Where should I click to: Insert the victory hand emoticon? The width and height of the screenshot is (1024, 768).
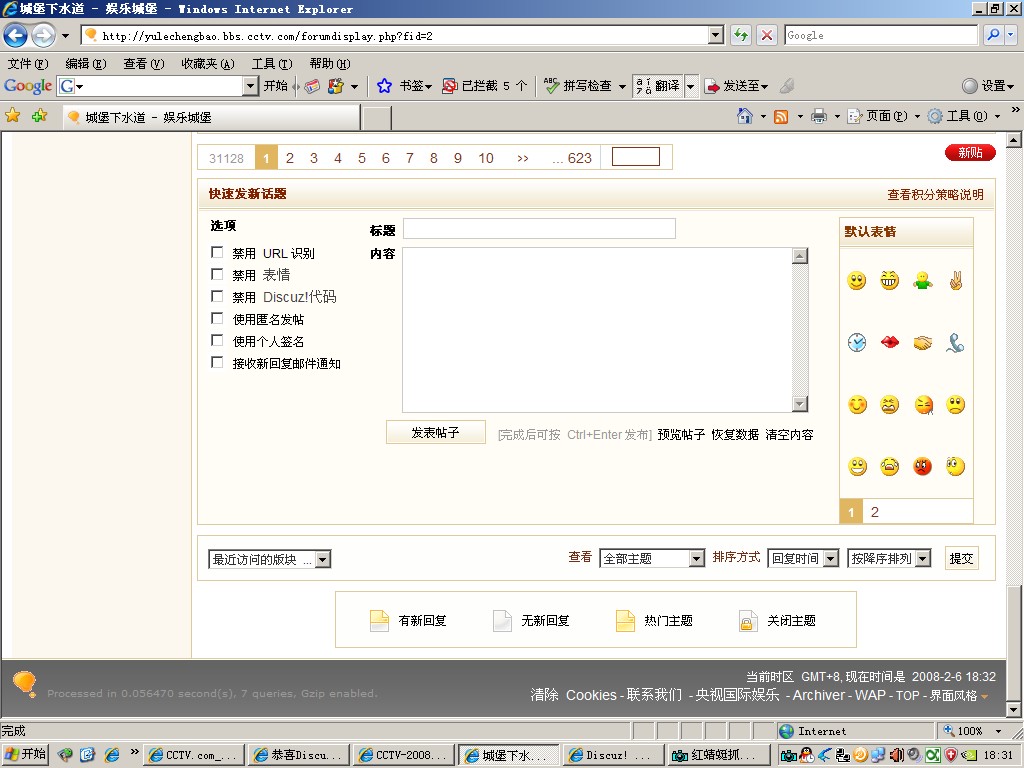955,281
